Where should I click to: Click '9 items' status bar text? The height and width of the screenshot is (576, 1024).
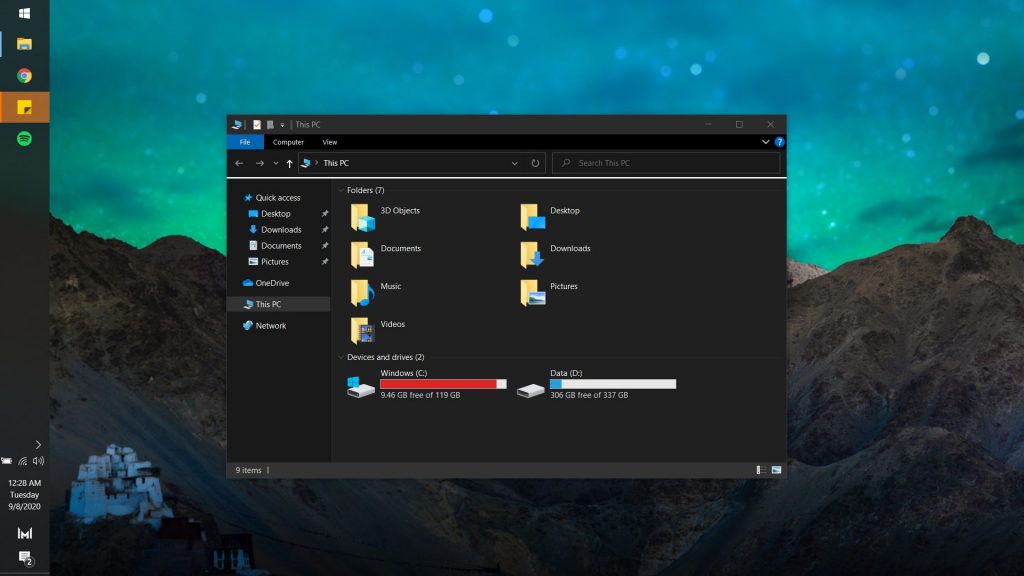248,470
